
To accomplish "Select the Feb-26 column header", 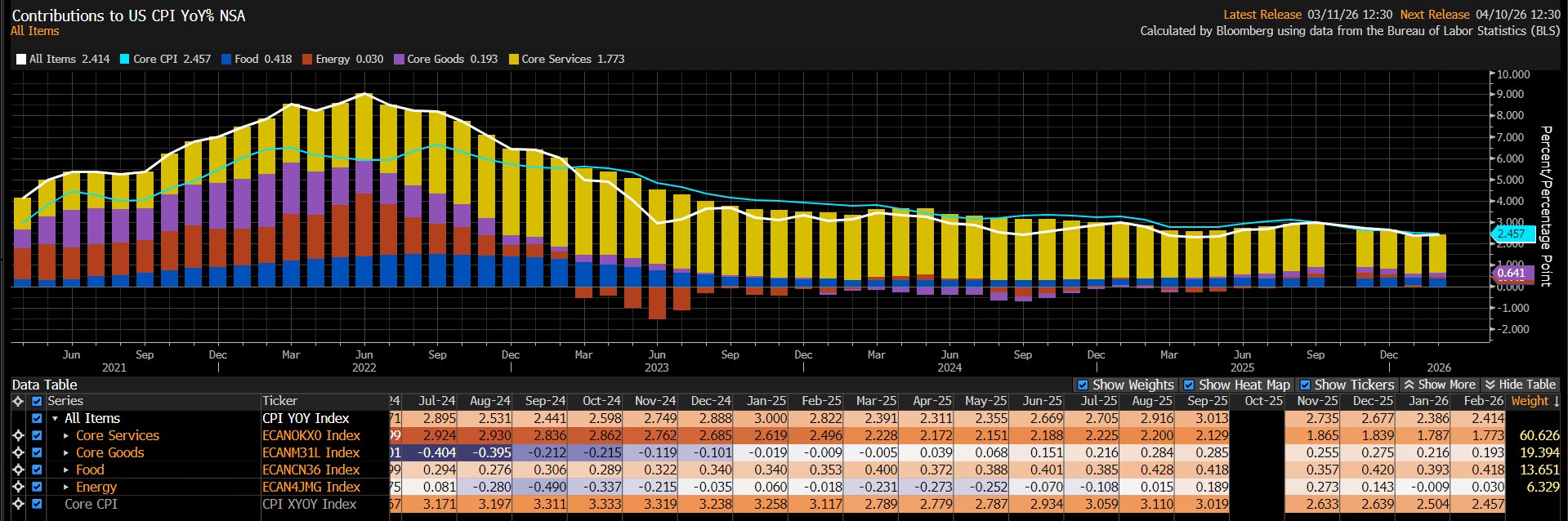I will pyautogui.click(x=1483, y=401).
